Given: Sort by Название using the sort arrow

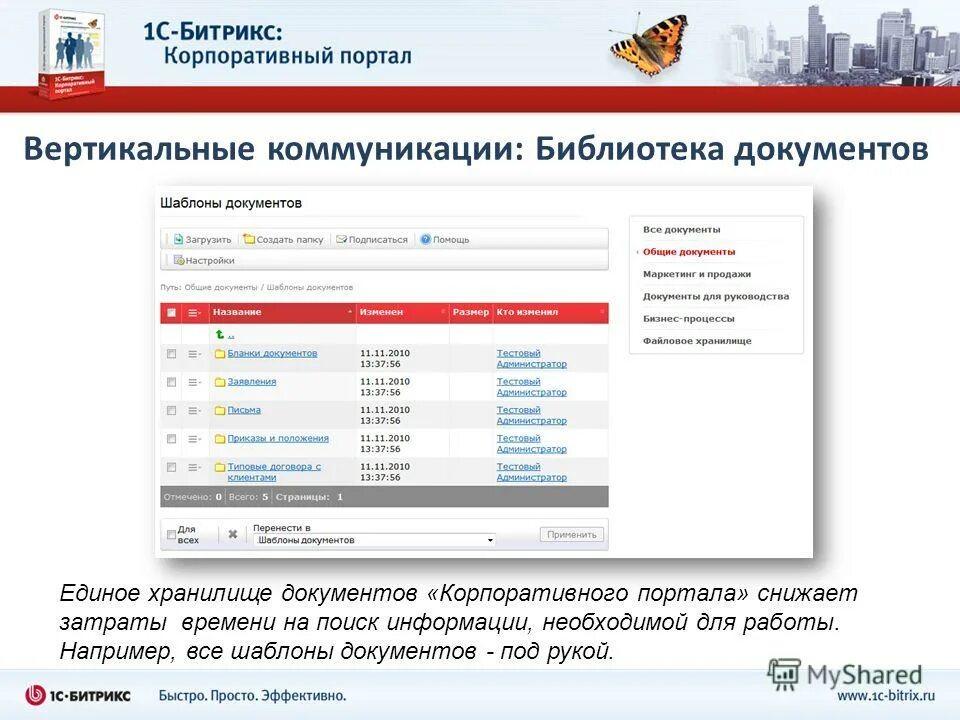Looking at the screenshot, I should coord(350,310).
